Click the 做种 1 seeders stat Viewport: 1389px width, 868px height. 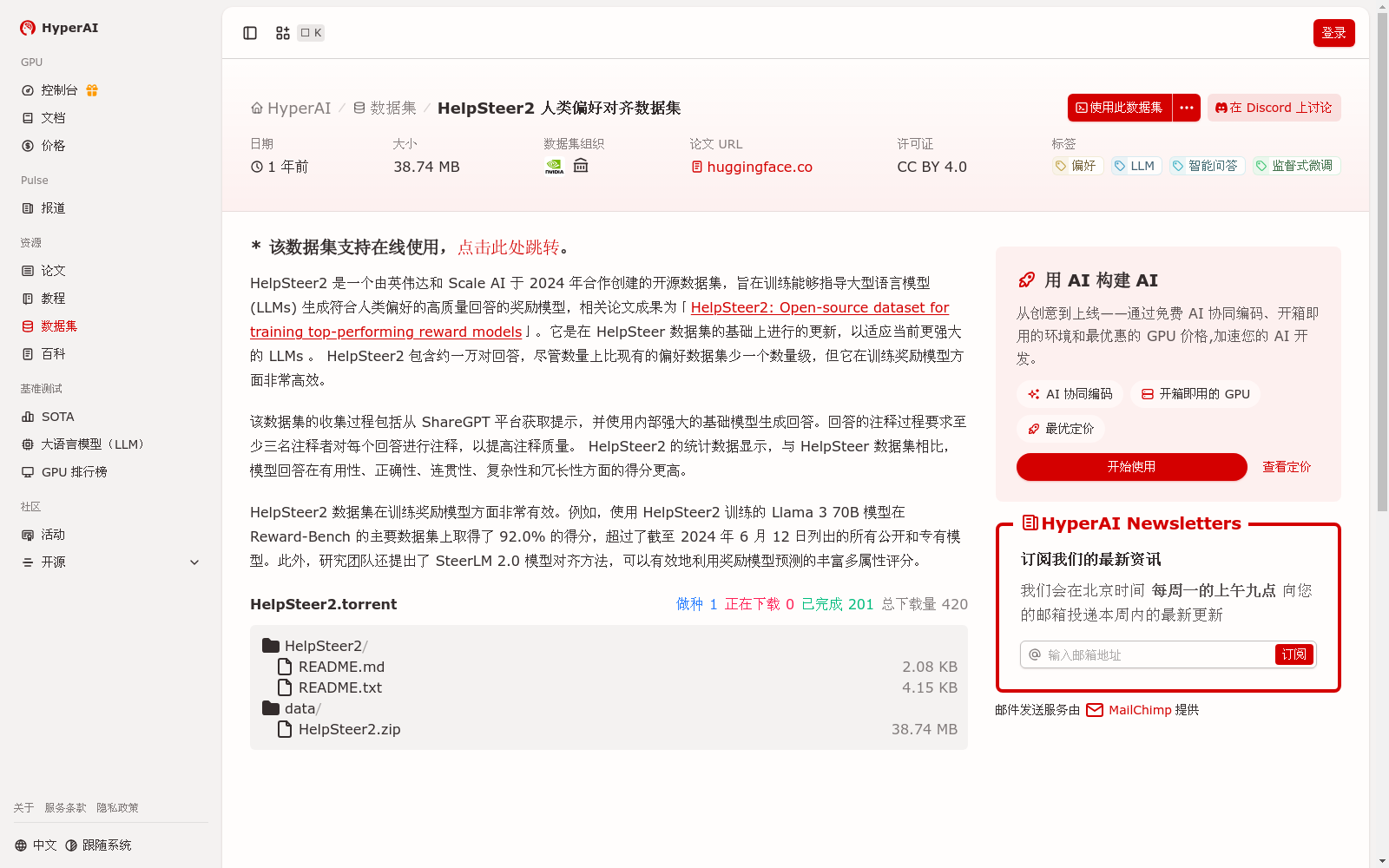pyautogui.click(x=697, y=604)
